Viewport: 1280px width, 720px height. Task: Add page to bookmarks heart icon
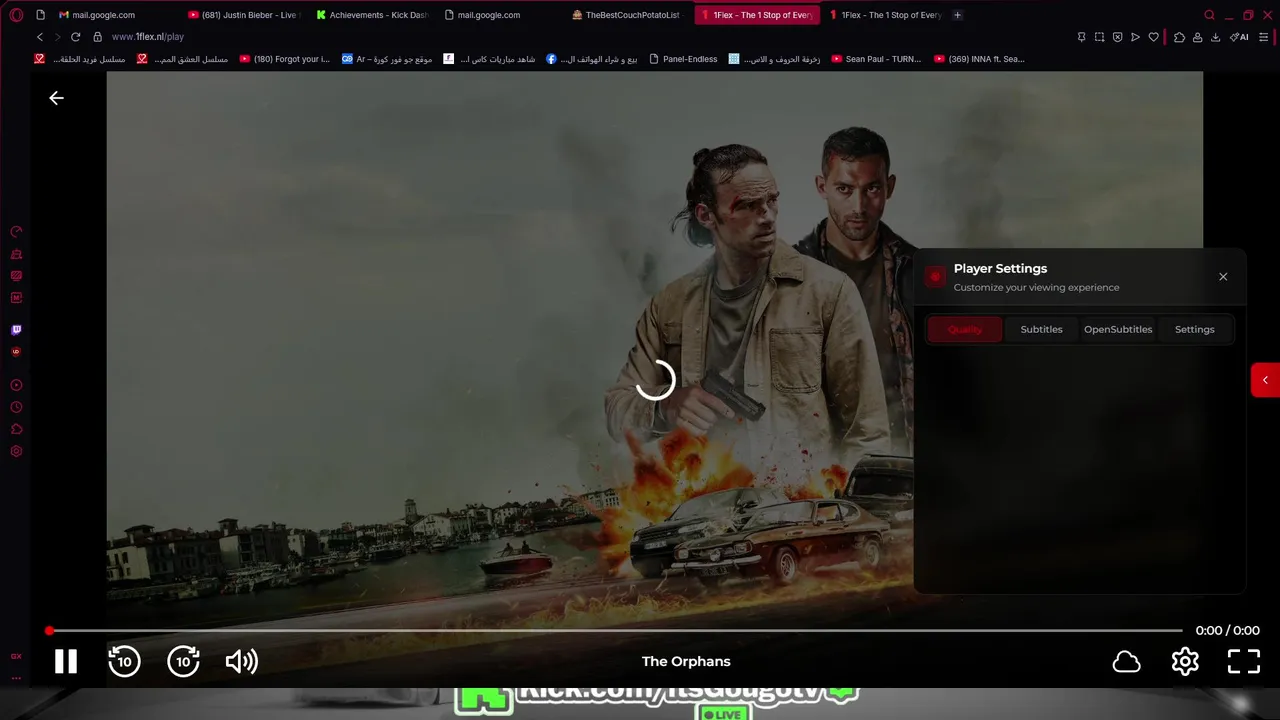pyautogui.click(x=1153, y=37)
